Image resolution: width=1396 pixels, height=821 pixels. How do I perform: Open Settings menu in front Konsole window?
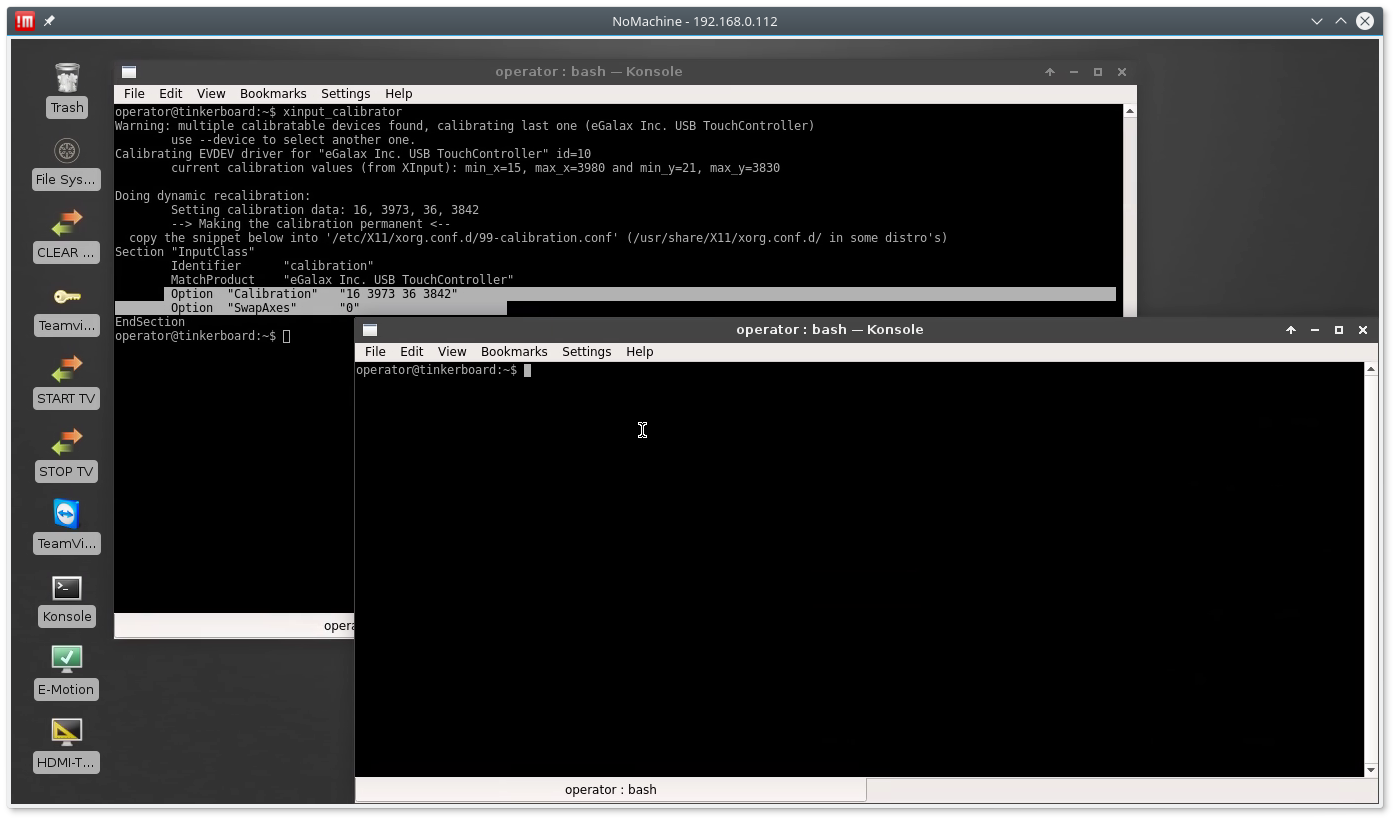586,352
